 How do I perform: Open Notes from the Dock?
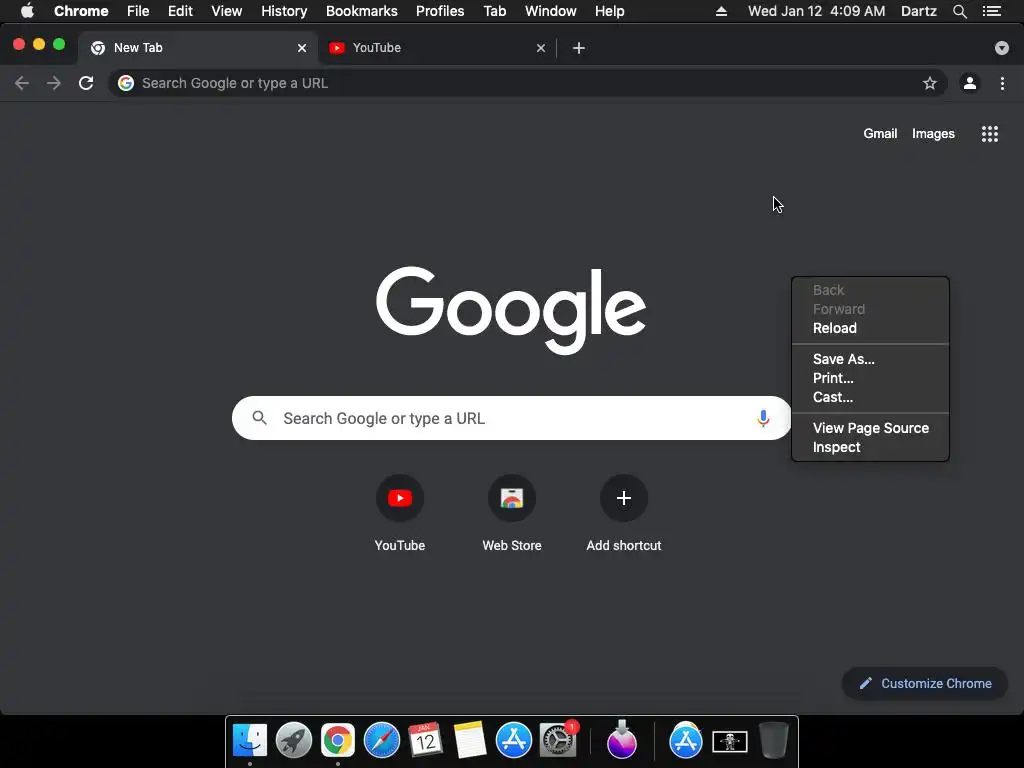click(469, 741)
